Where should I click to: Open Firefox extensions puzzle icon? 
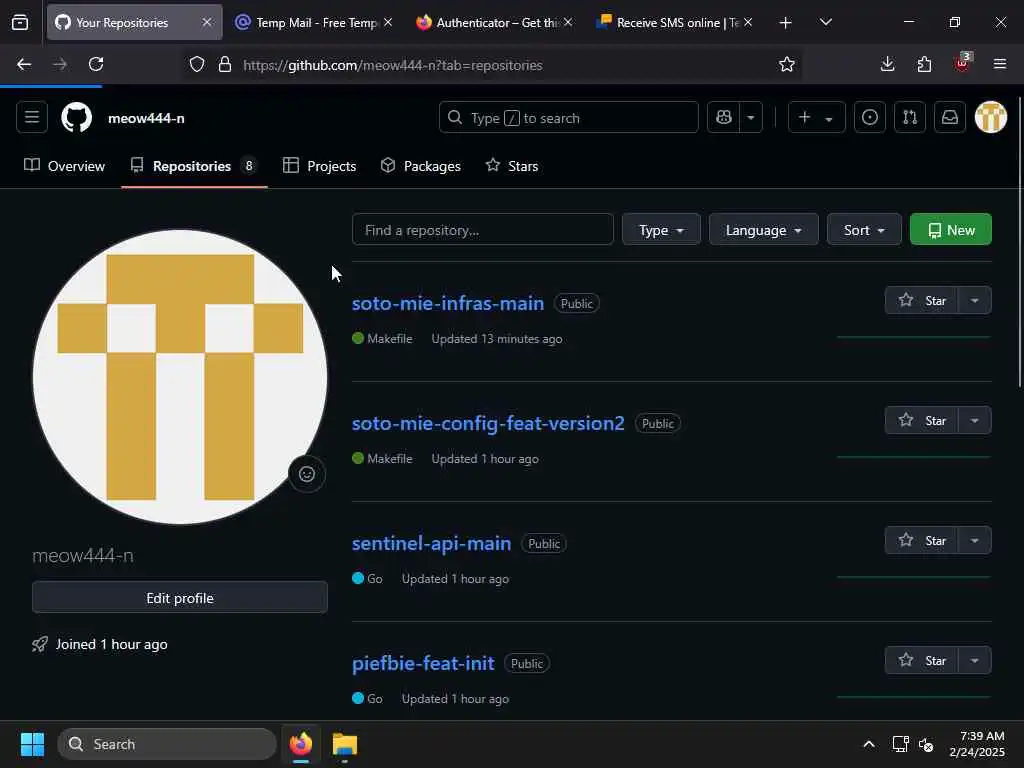pos(924,64)
